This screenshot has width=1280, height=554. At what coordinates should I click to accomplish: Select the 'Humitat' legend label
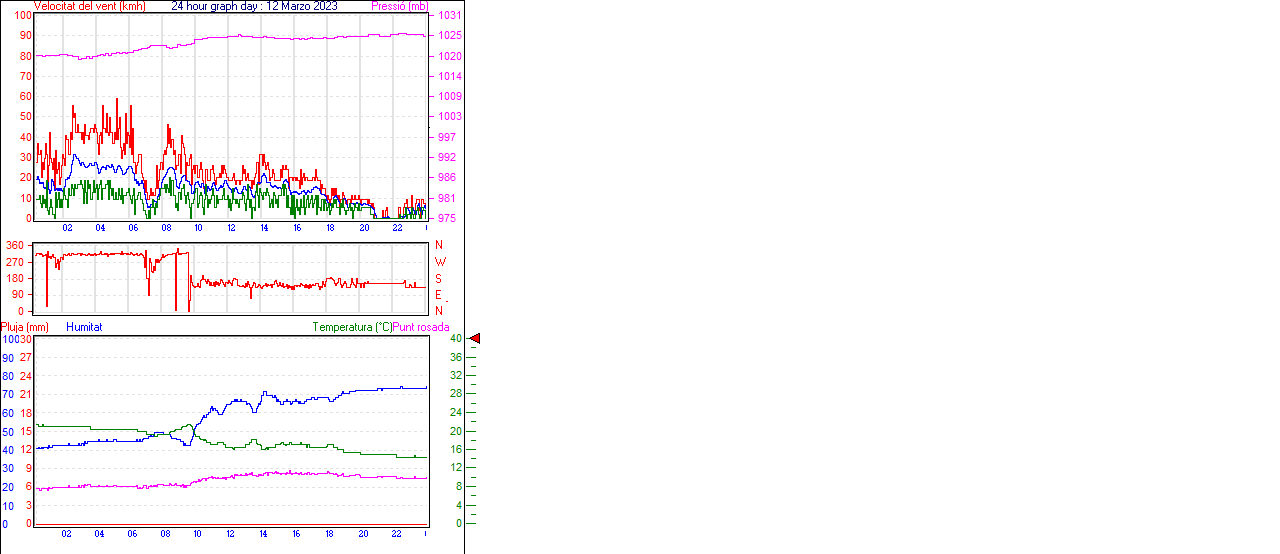click(x=84, y=327)
